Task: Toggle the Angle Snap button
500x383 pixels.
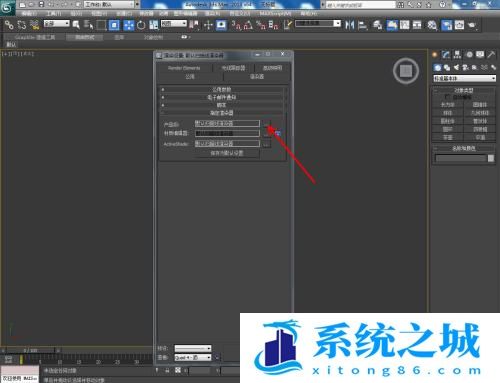Action: [248, 25]
